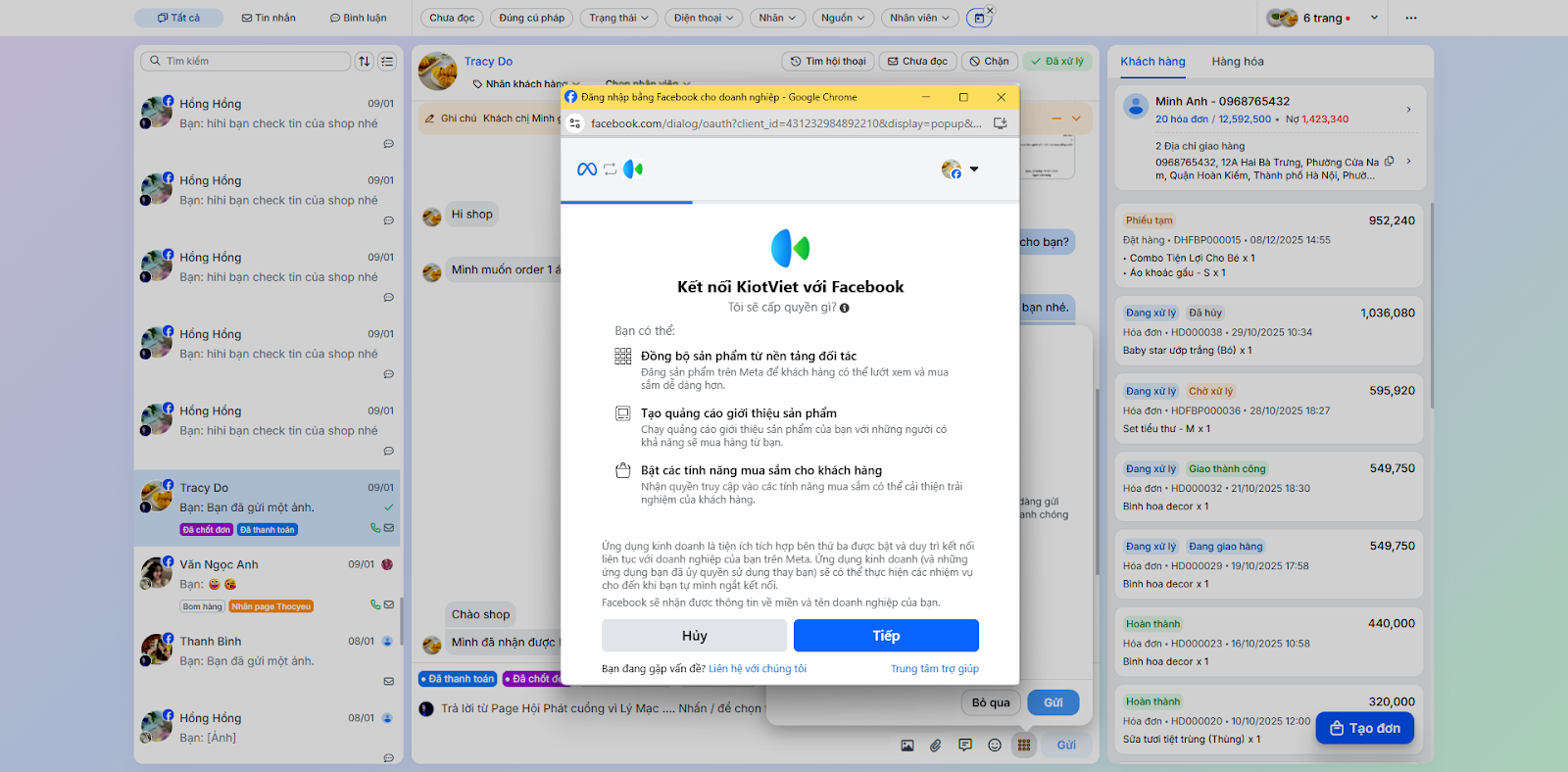Viewport: 1568px width, 772px height.
Task: Click the paperclip attach file icon
Action: 936,746
